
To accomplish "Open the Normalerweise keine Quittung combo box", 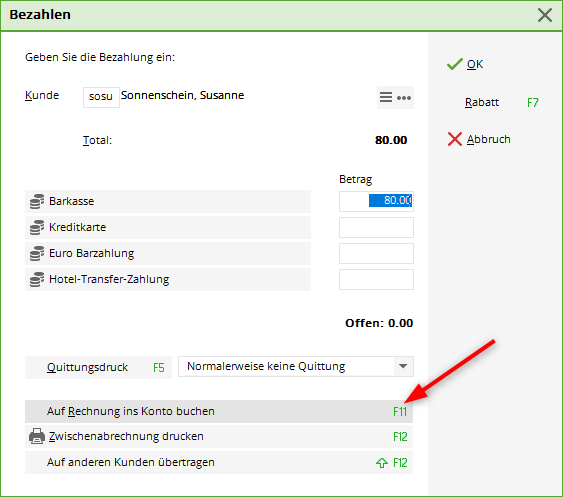I will (296, 366).
